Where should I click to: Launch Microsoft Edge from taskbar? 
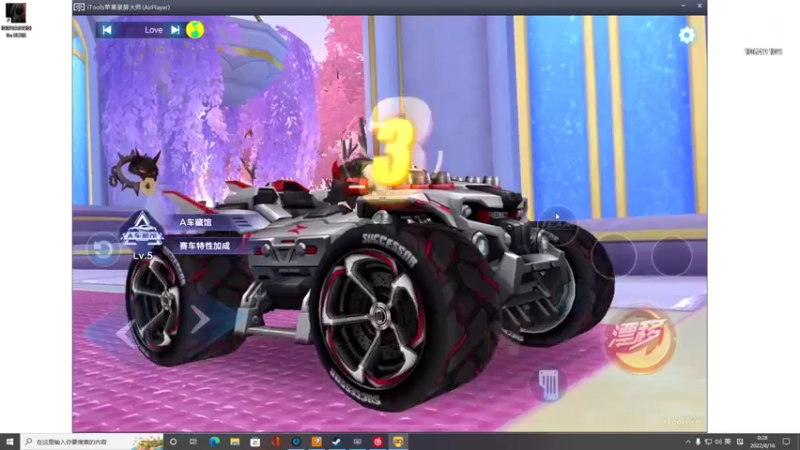point(214,441)
